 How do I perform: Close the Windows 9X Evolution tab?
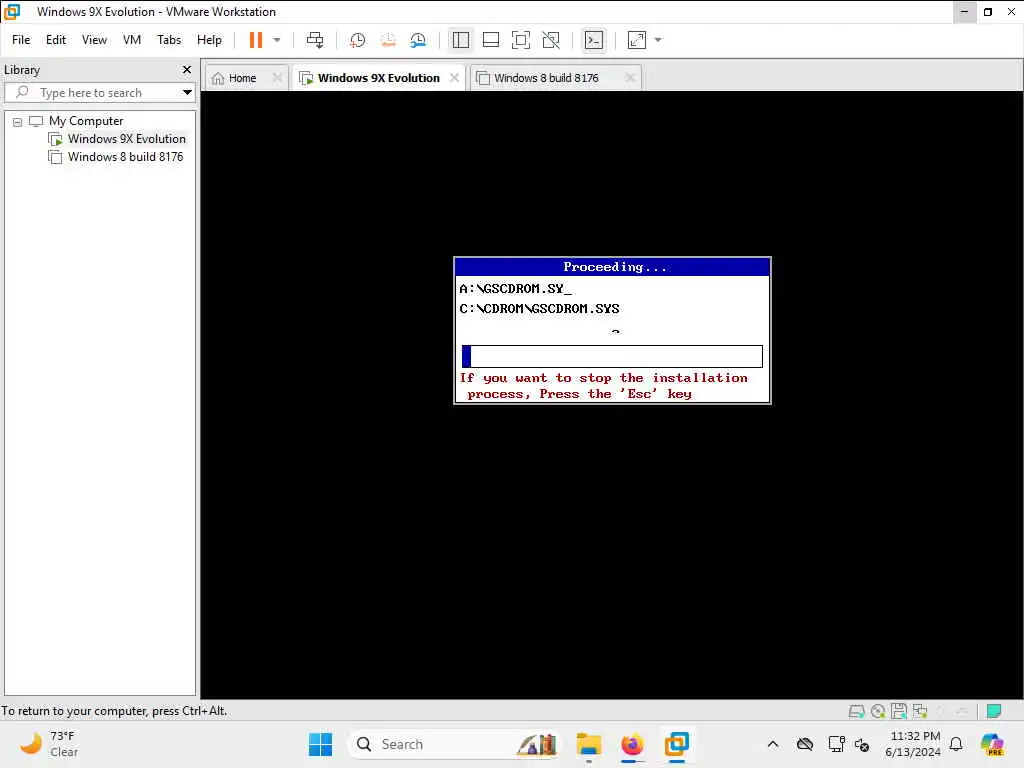click(455, 78)
